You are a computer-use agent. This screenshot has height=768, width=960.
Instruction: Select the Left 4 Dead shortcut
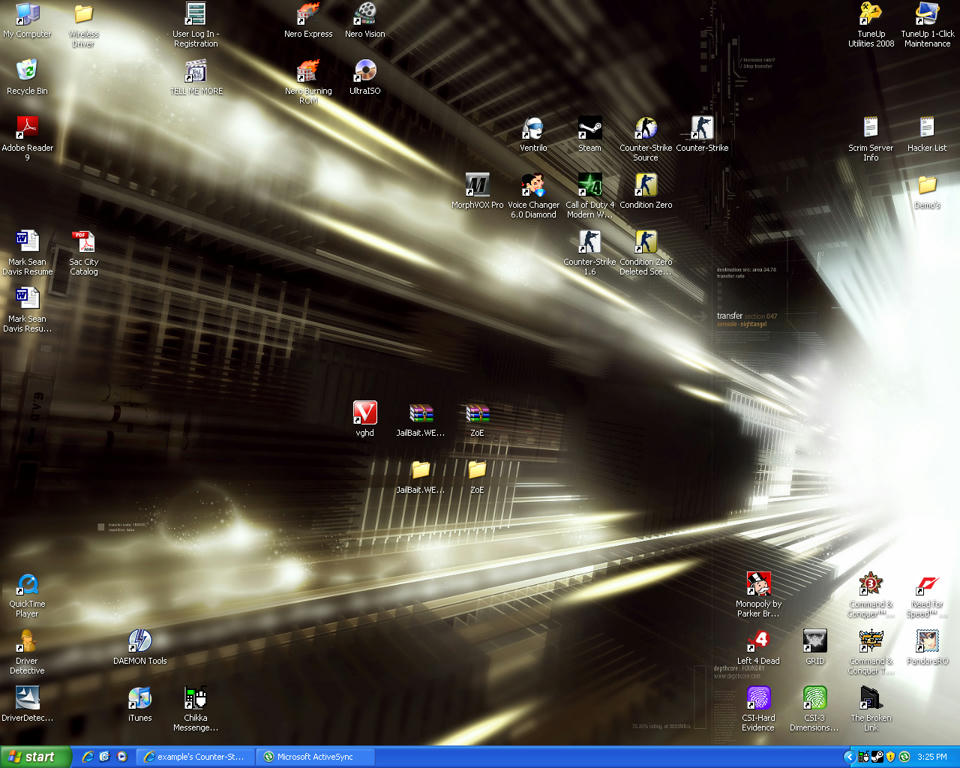point(758,647)
